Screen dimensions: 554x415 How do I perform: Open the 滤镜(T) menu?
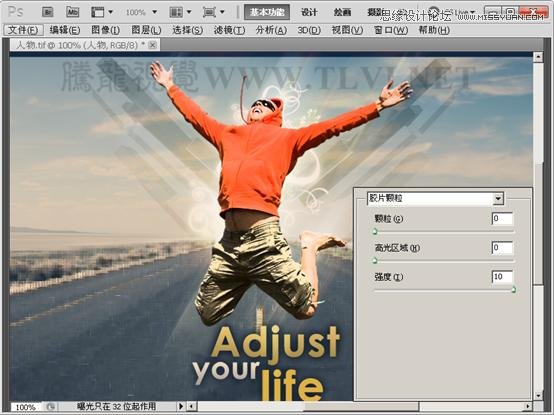click(229, 30)
